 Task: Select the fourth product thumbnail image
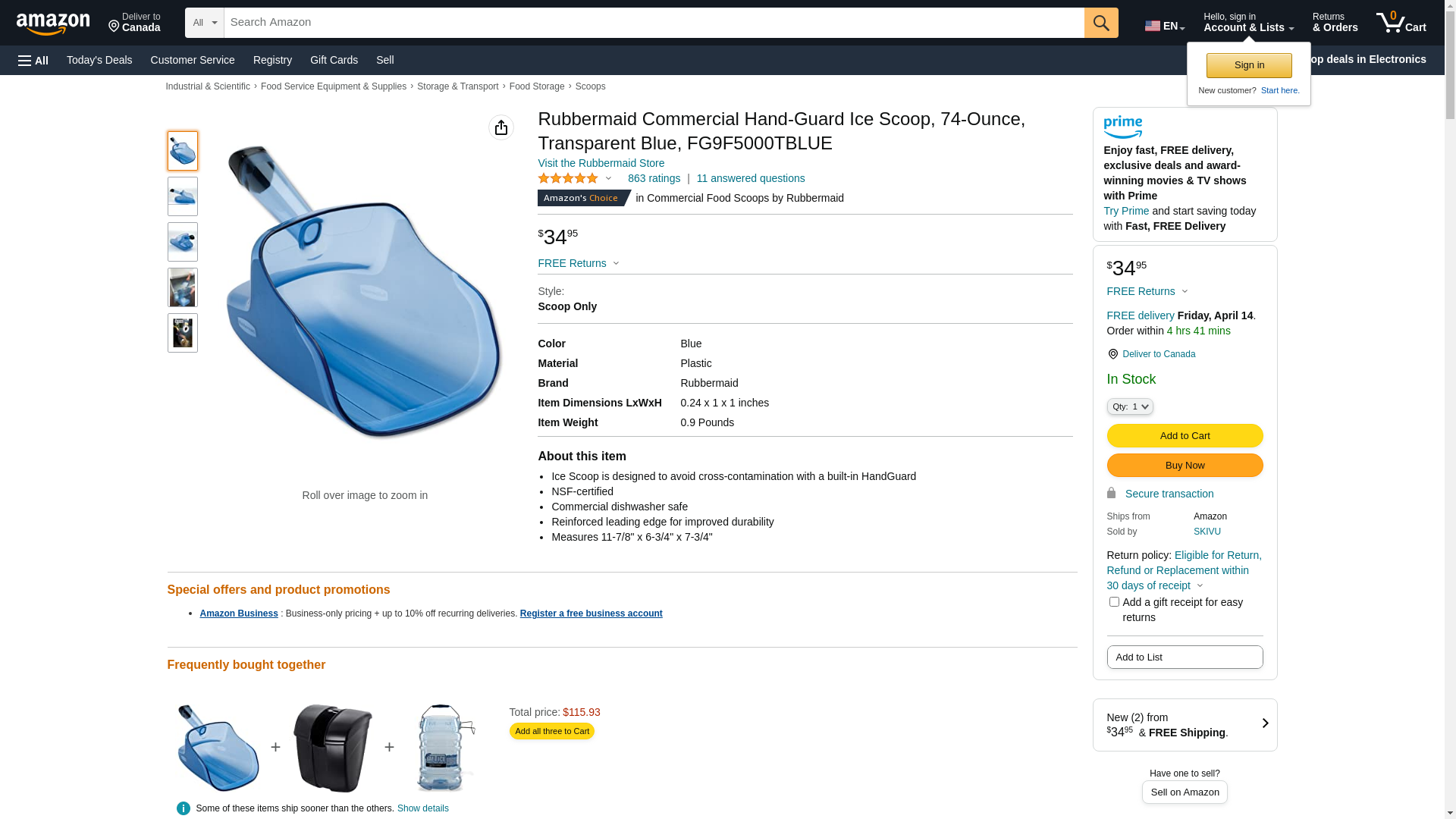(x=183, y=287)
